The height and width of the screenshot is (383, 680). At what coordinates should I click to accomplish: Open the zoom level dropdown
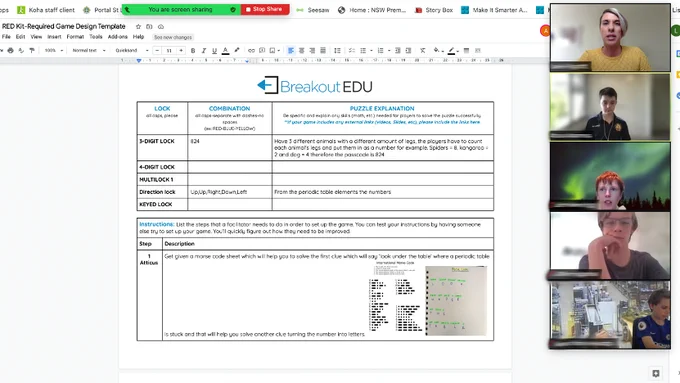click(54, 51)
